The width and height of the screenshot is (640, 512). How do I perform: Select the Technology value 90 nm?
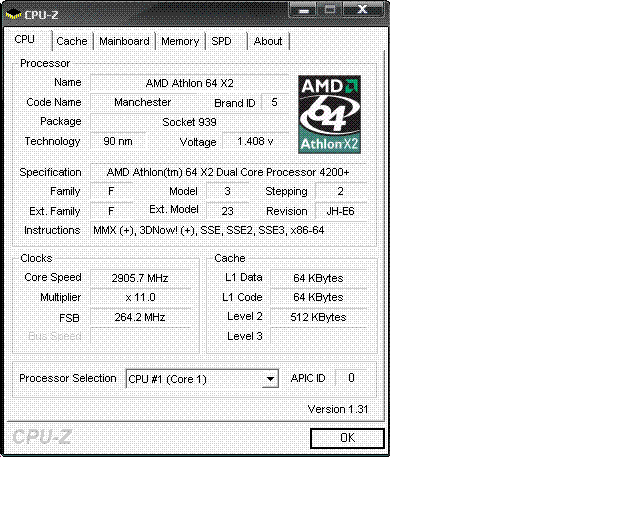coord(118,141)
